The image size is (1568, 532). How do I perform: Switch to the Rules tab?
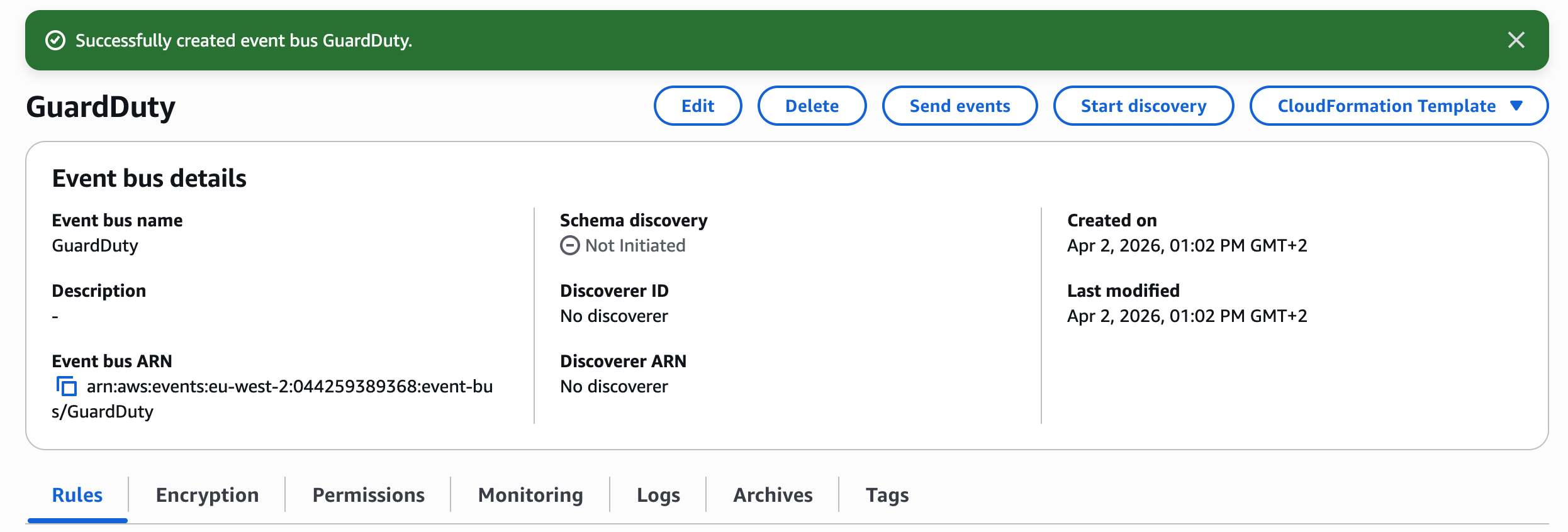coord(77,495)
